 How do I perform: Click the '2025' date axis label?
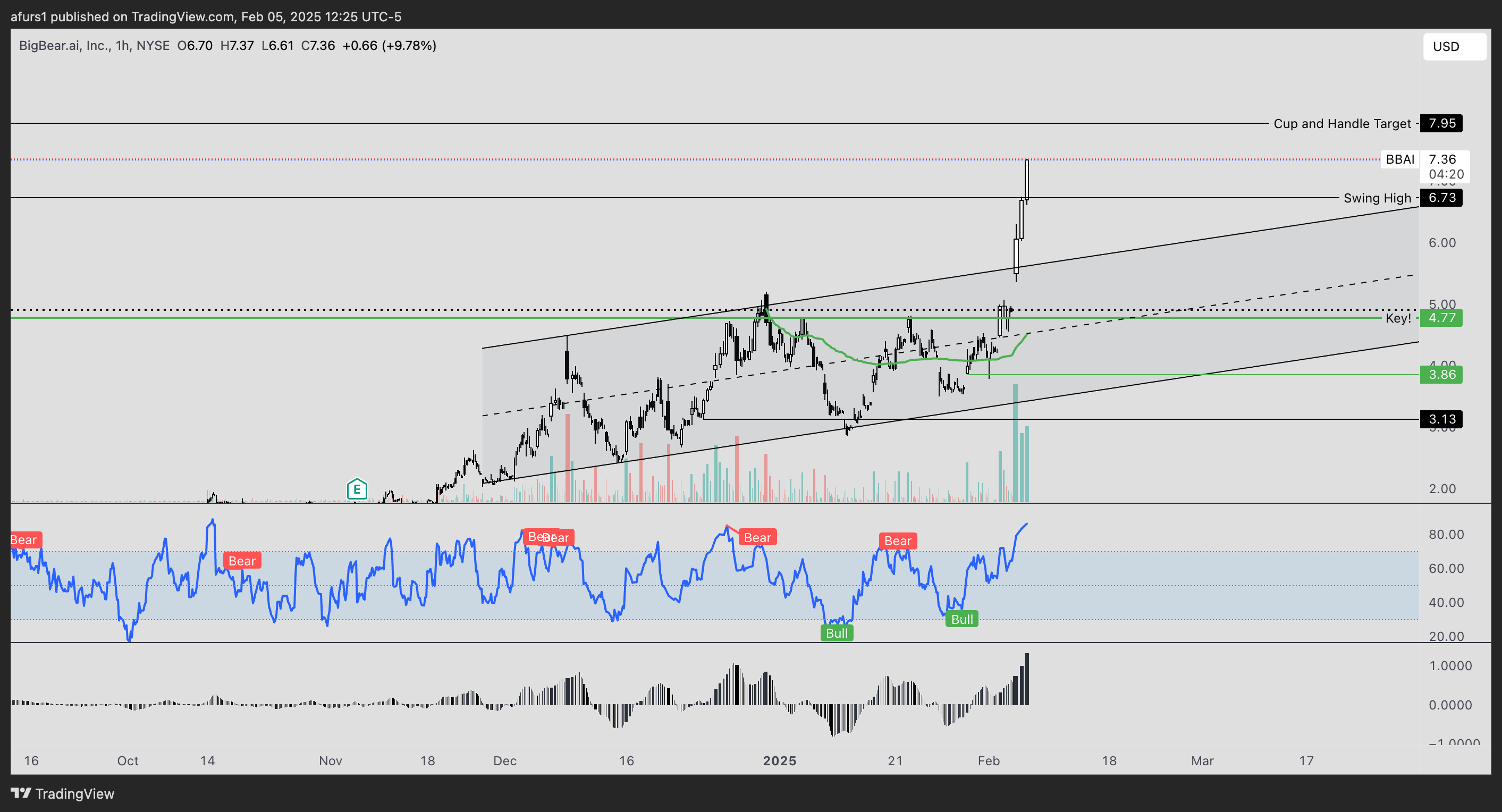pyautogui.click(x=780, y=760)
